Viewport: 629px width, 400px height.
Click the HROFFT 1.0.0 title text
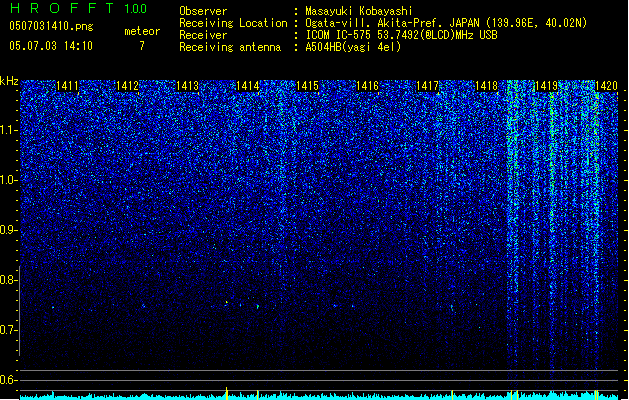(x=78, y=8)
